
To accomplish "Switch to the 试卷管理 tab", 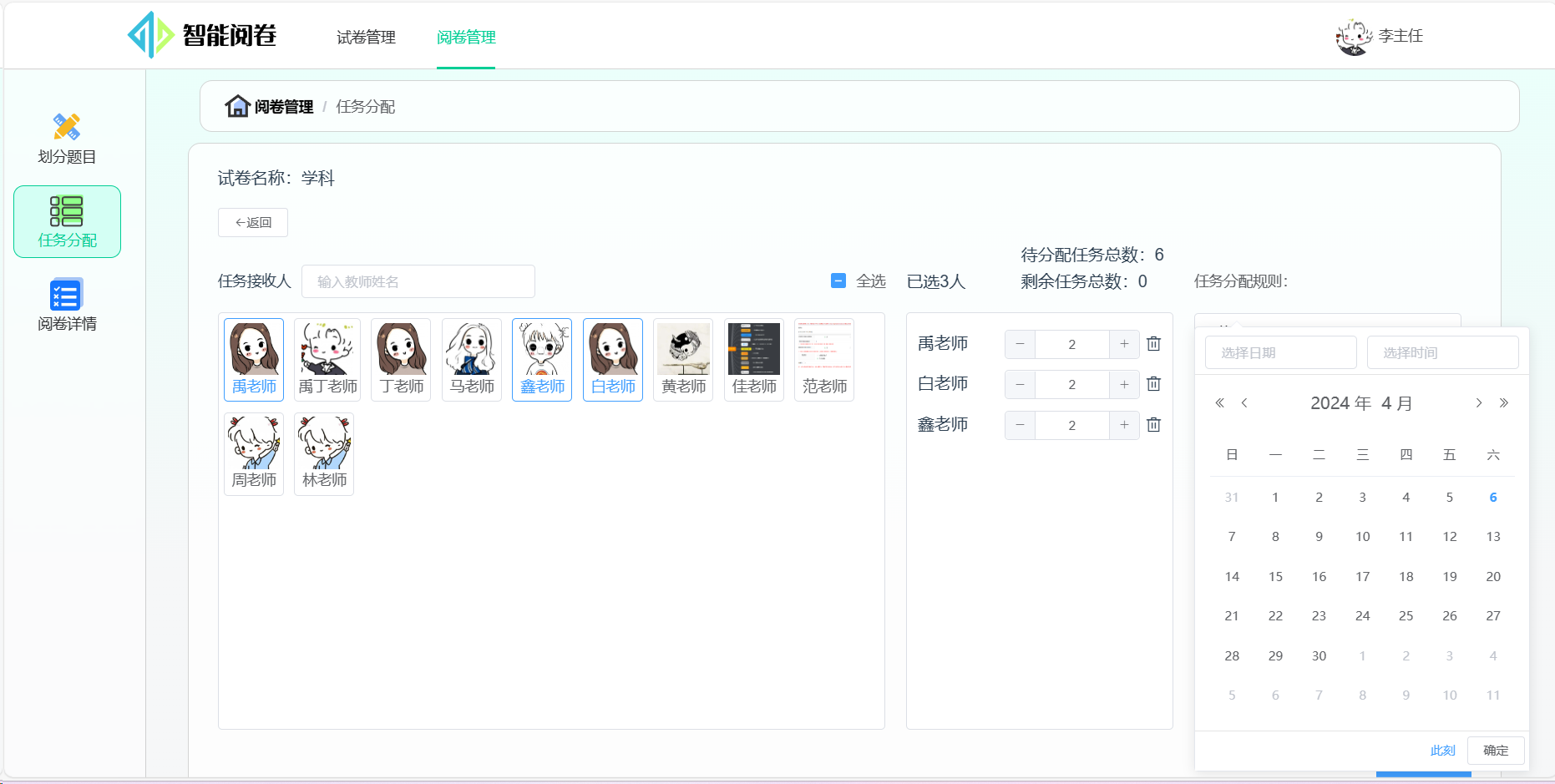I will point(365,38).
